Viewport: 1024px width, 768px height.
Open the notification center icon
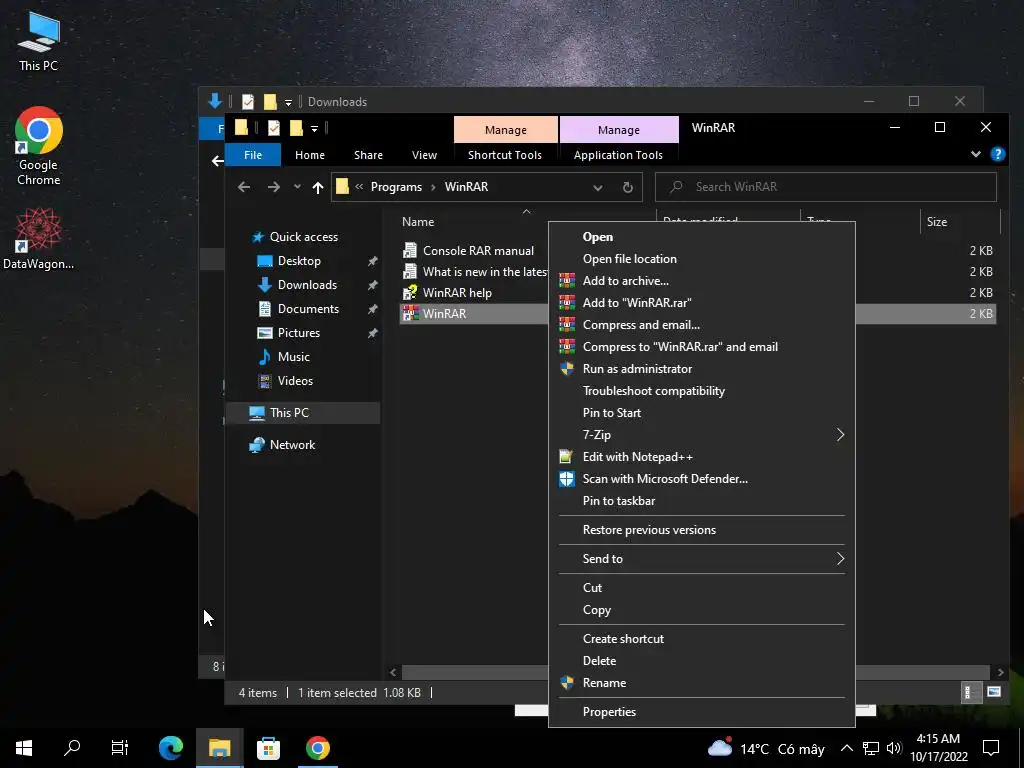coord(991,748)
